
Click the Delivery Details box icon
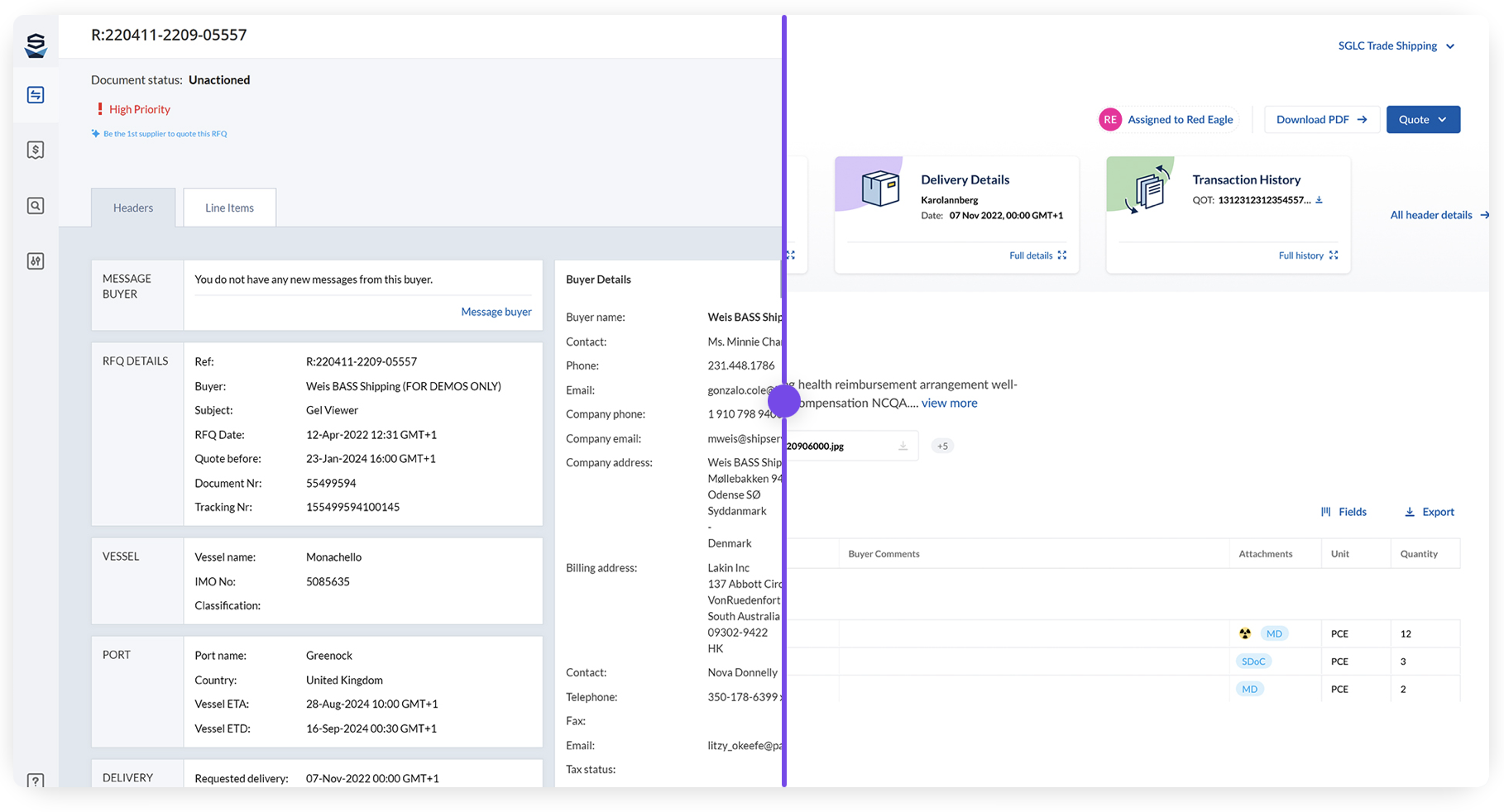click(x=879, y=189)
